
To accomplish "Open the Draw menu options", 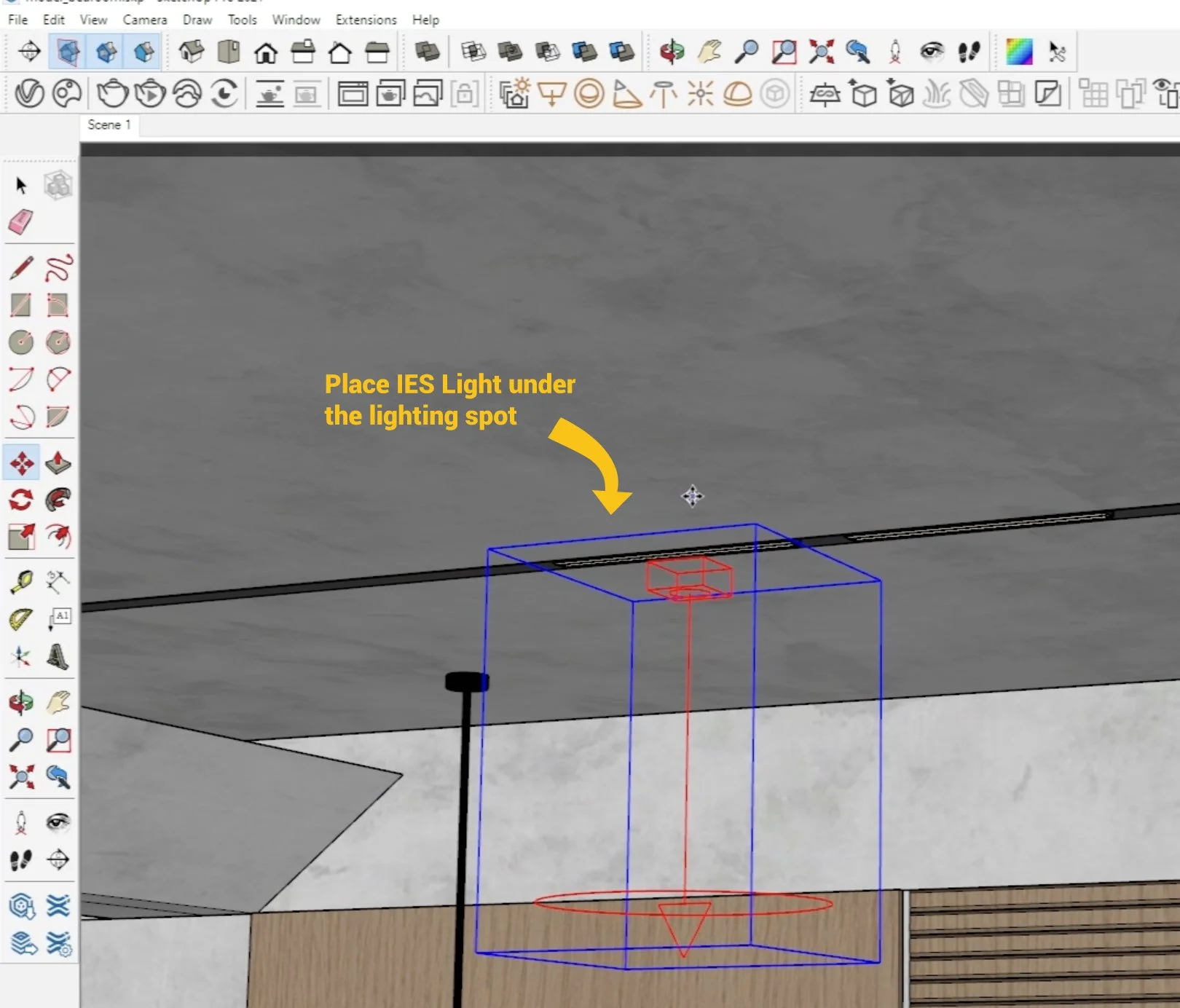I will pyautogui.click(x=197, y=20).
